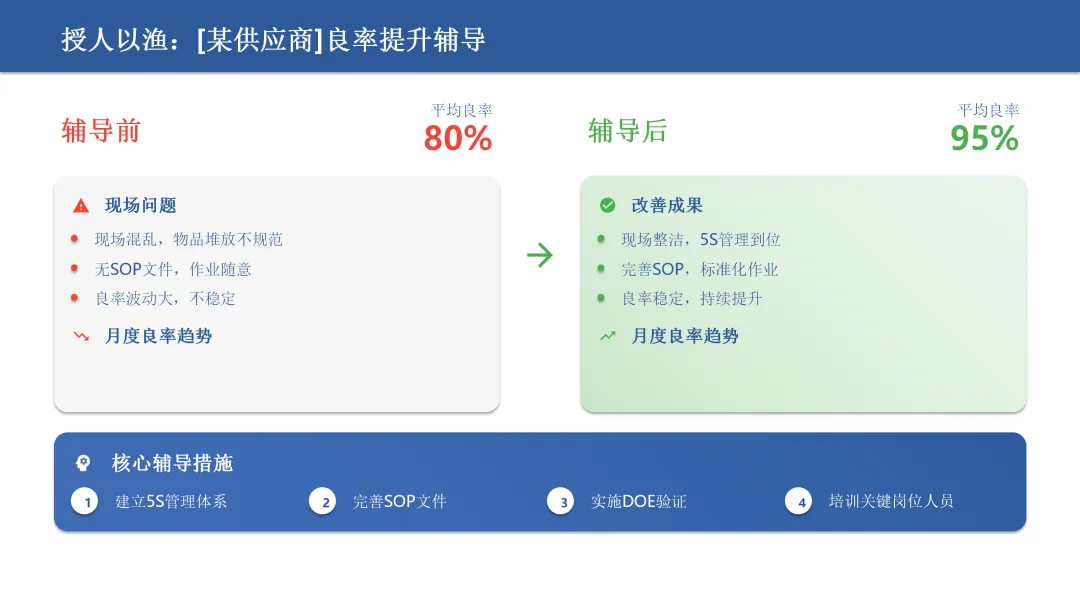Select the 辅导后 heading text
This screenshot has height=608, width=1080.
click(x=627, y=131)
